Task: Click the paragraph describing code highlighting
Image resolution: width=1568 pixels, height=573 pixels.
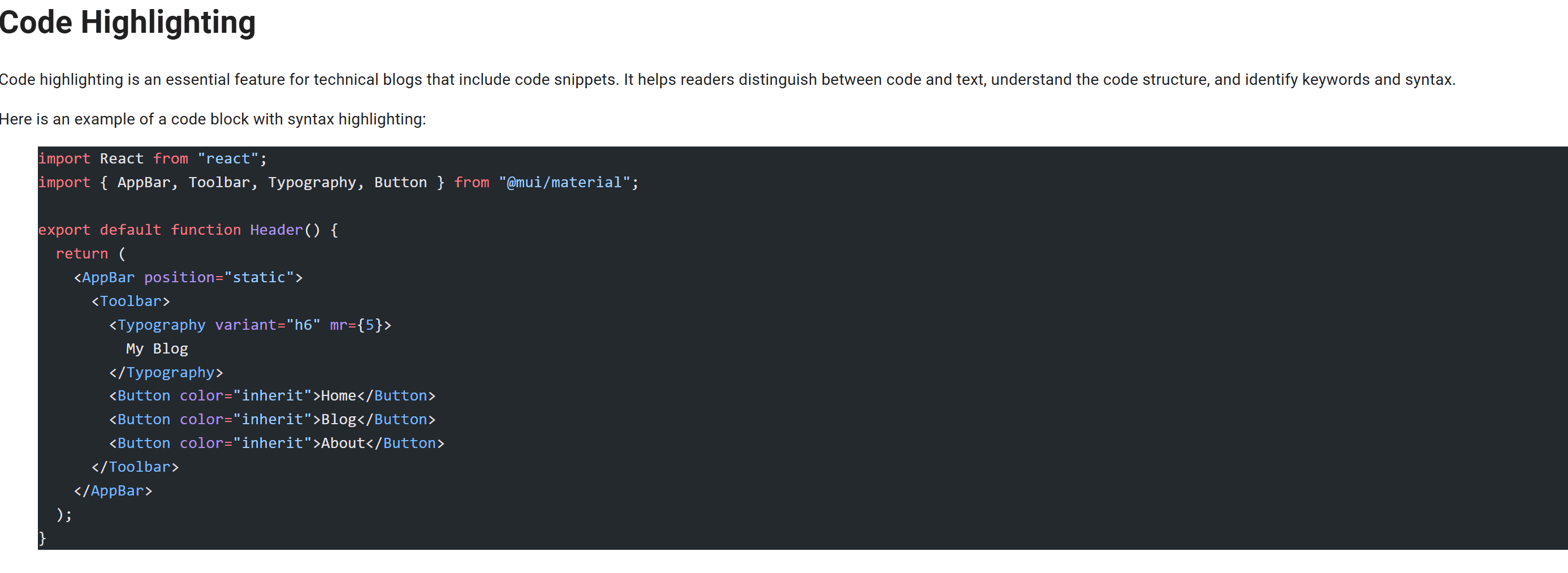Action: tap(727, 80)
